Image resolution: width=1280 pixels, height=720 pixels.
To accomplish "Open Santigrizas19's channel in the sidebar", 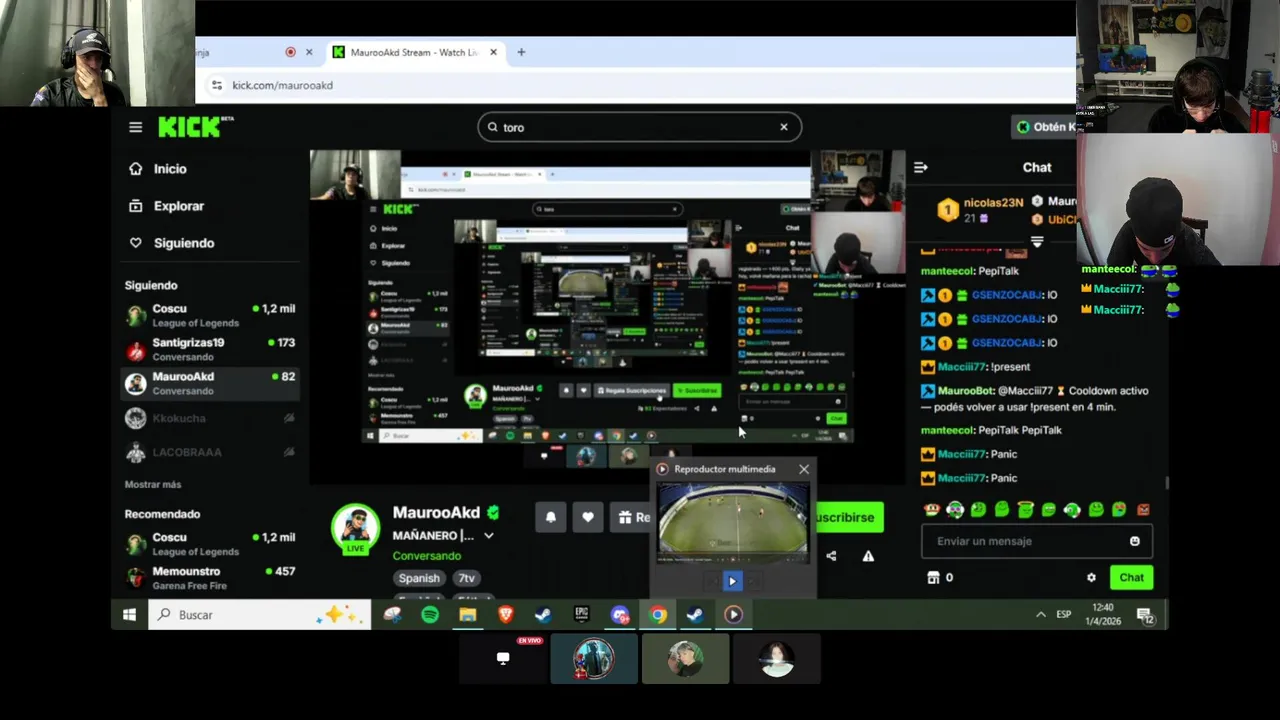I will coord(210,349).
